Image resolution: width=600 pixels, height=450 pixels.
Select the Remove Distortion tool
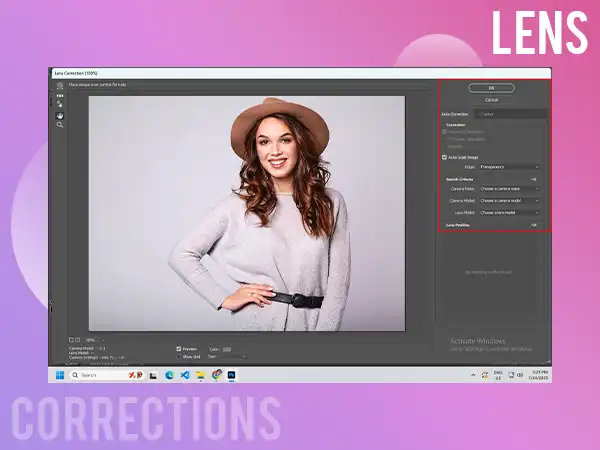[x=60, y=86]
